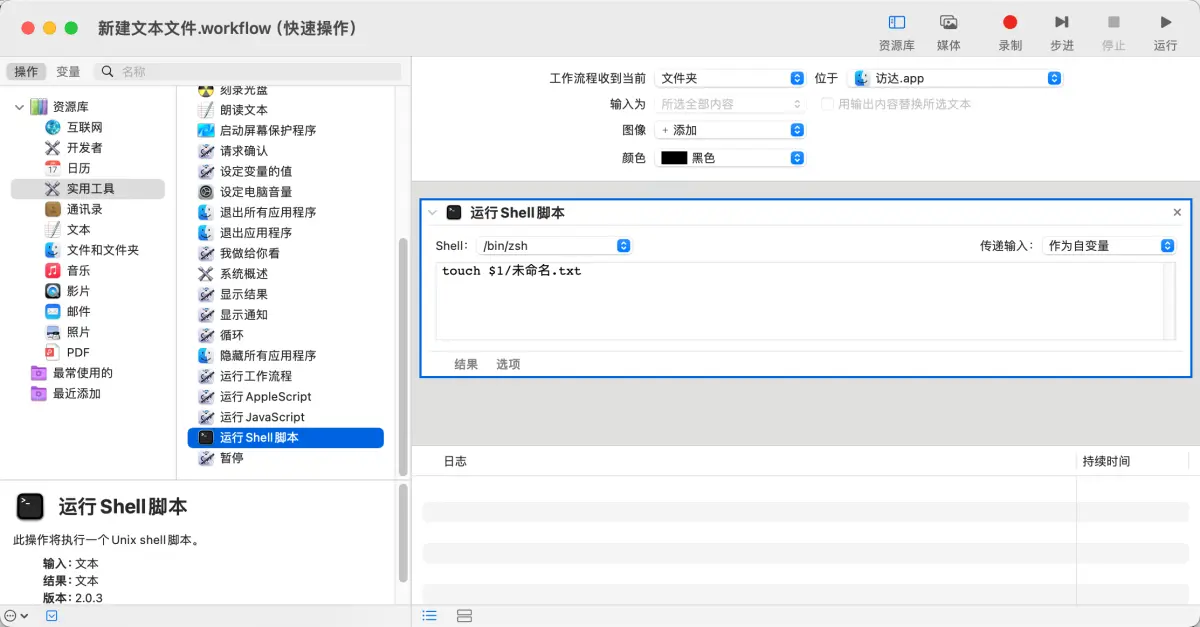Open the 颜色 黑色 dropdown
Viewport: 1200px width, 627px height.
[730, 158]
